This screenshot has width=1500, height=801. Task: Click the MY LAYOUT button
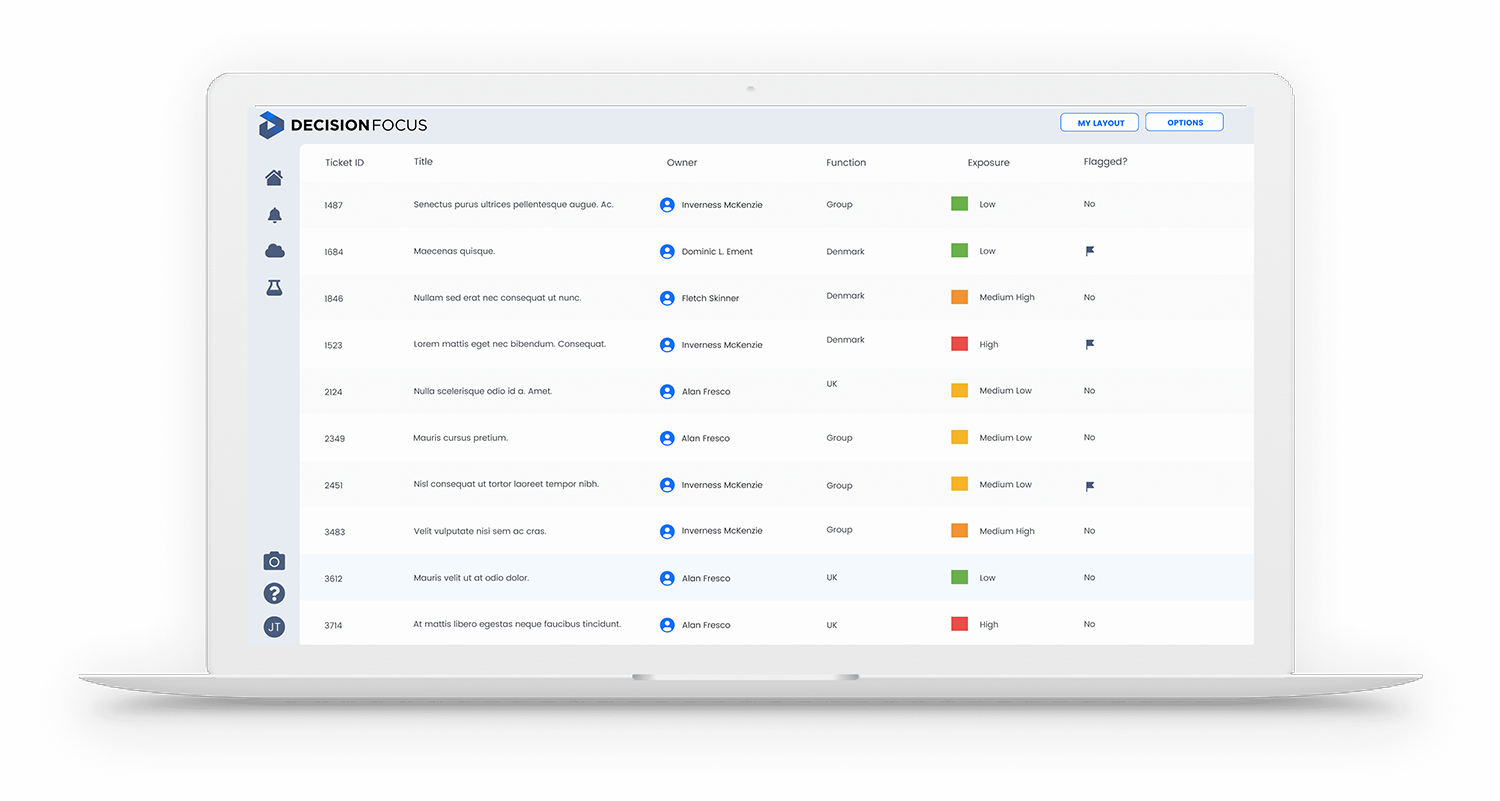[x=1100, y=123]
